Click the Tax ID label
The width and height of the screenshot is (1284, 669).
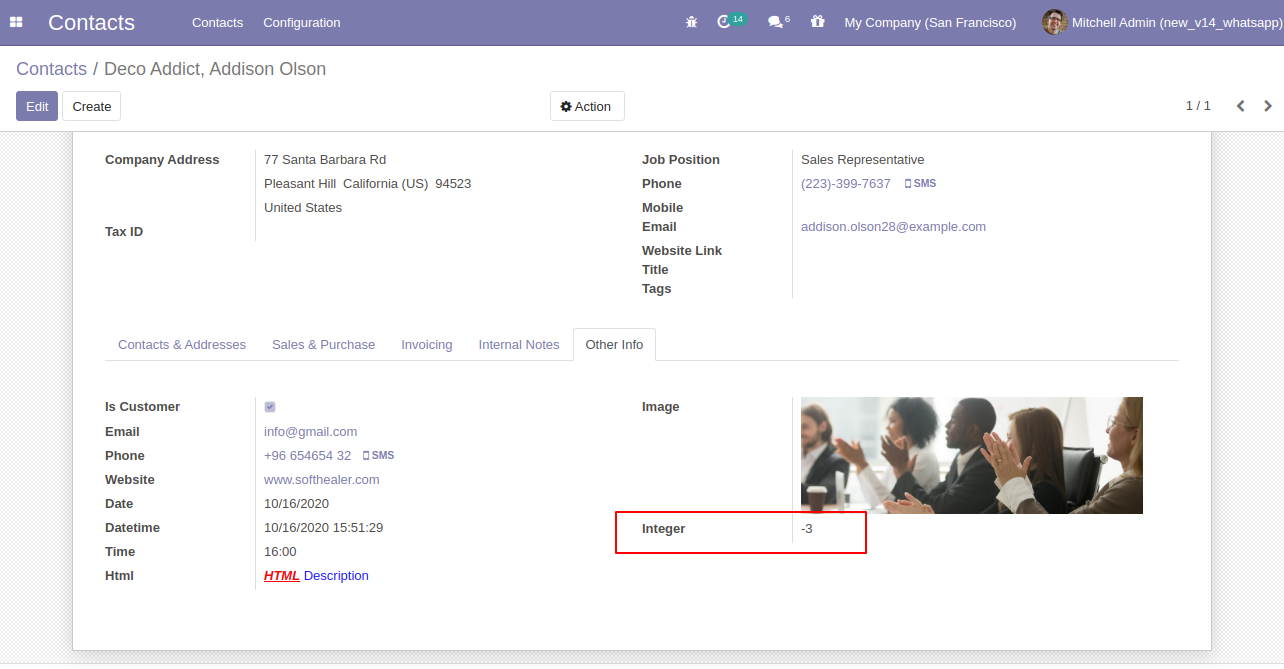pos(124,232)
